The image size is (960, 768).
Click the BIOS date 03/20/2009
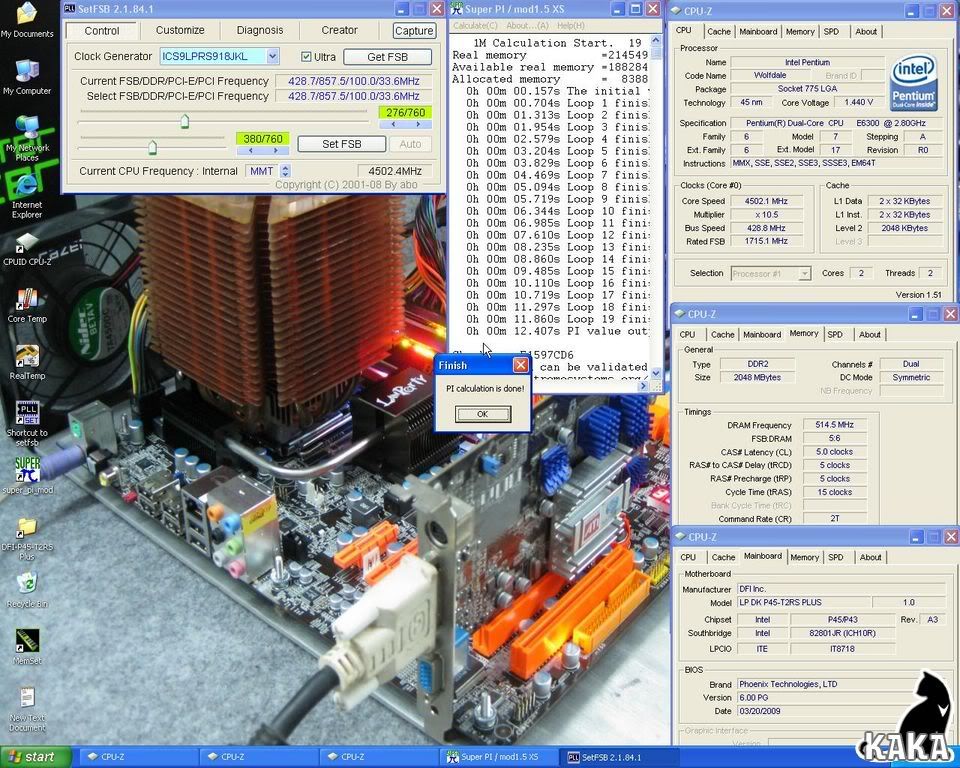tap(842, 711)
